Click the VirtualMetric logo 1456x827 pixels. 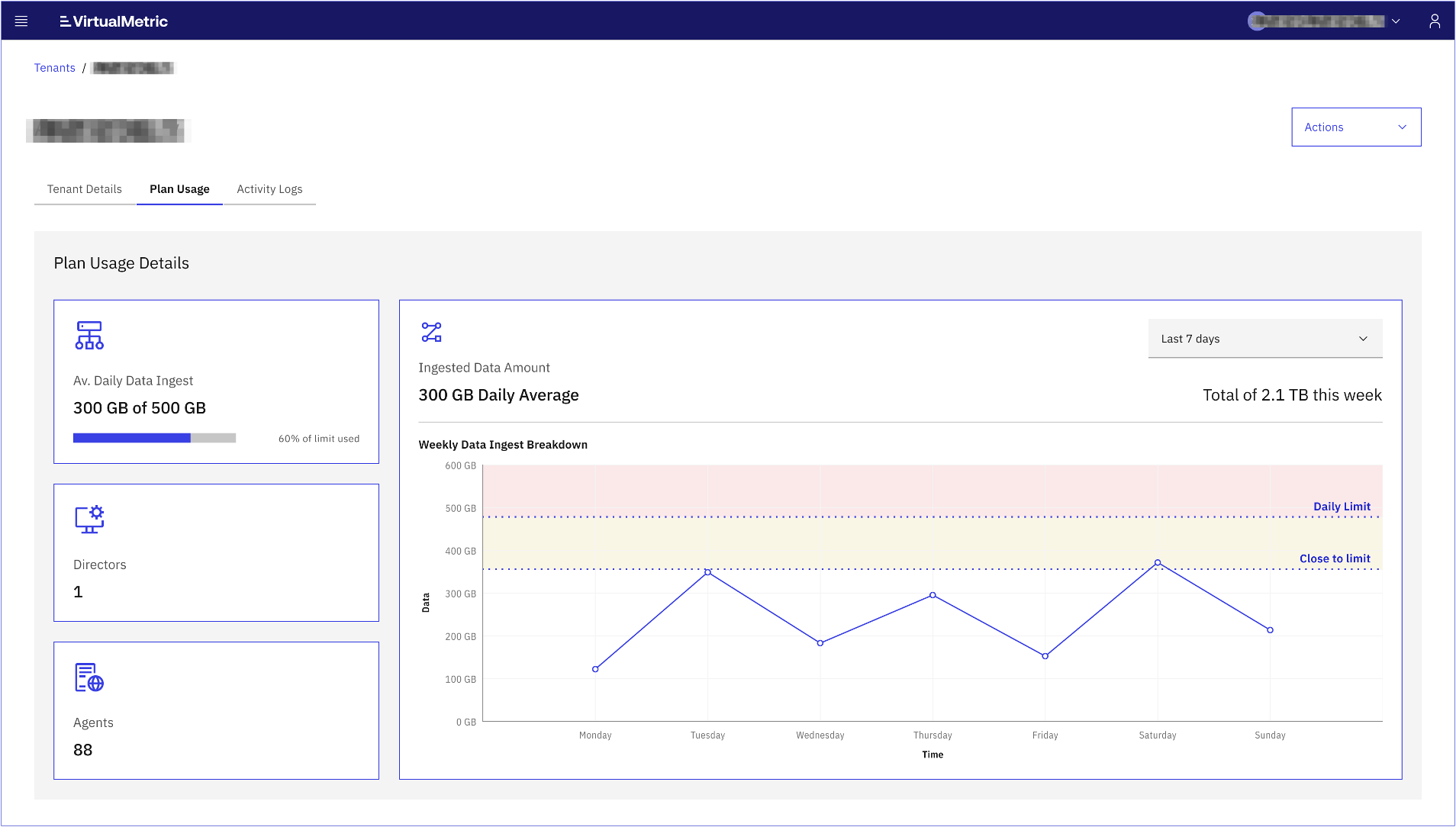(113, 21)
